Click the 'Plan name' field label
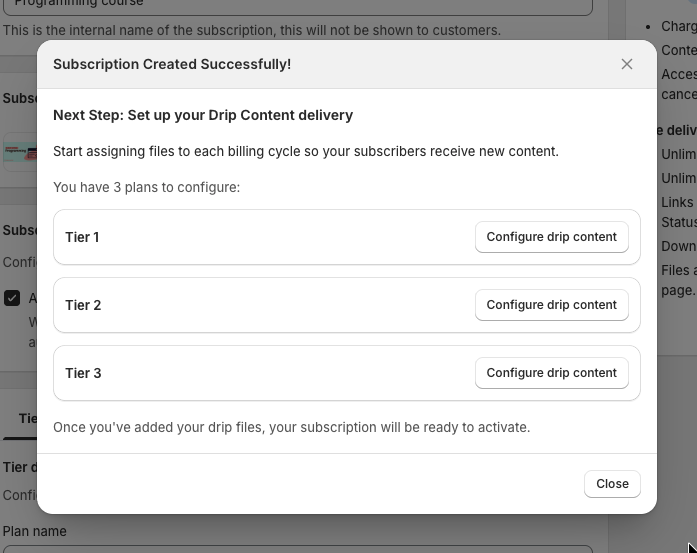Viewport: 697px width, 553px height. click(x=36, y=531)
